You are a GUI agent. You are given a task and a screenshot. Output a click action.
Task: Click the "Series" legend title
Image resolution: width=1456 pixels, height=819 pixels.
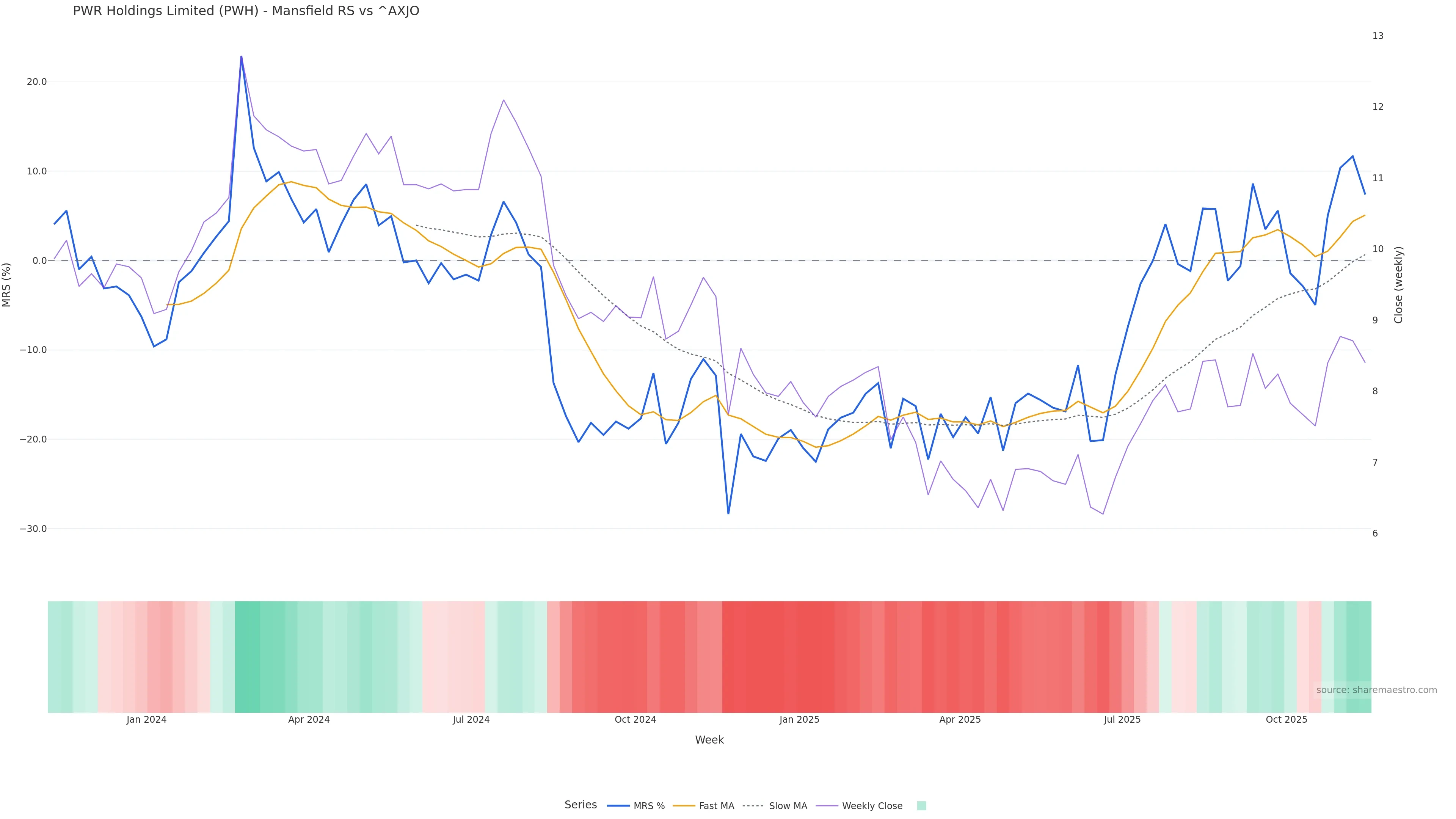pyautogui.click(x=581, y=805)
